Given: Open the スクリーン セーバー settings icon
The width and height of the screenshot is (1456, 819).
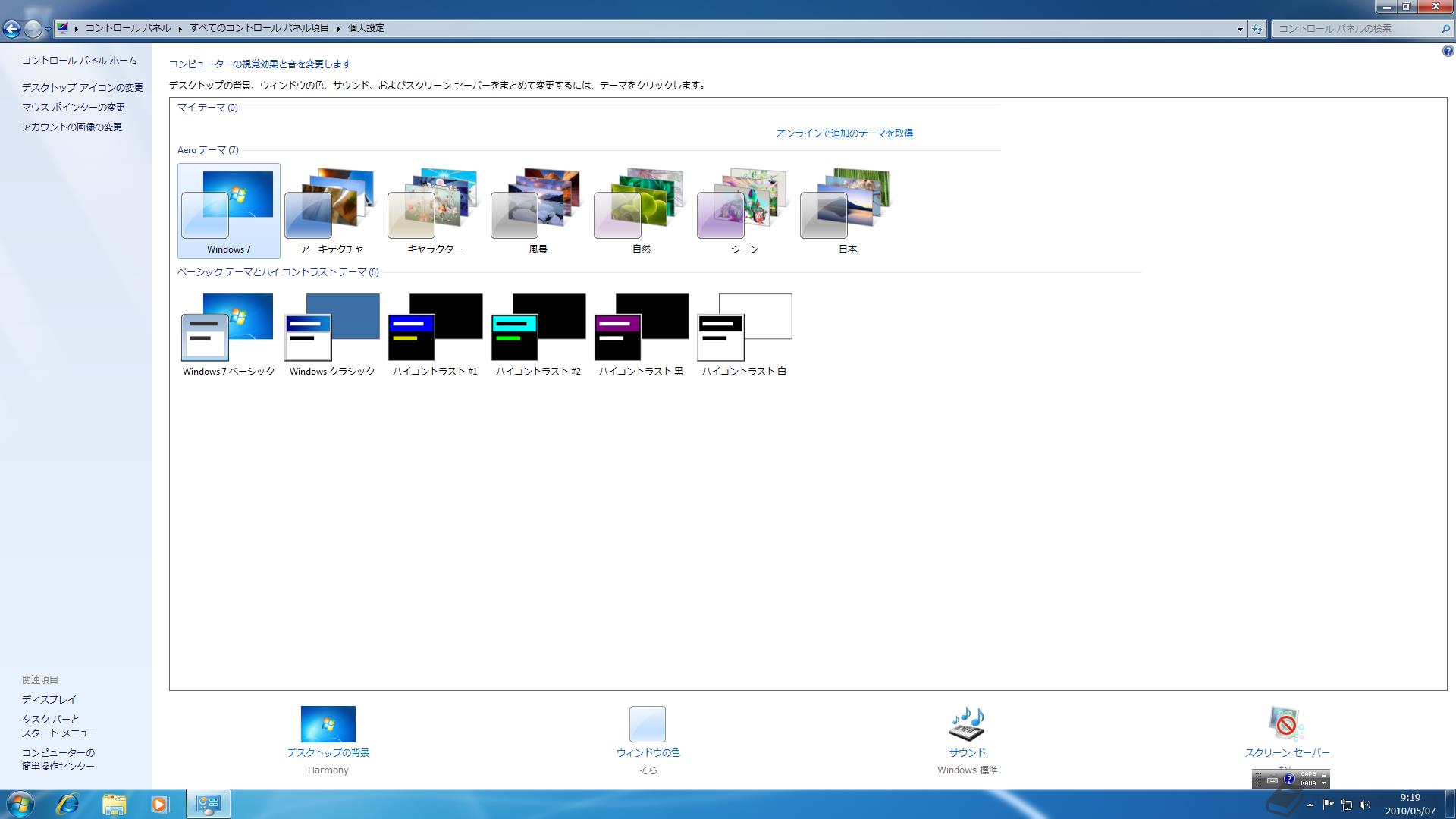Looking at the screenshot, I should 1287,724.
